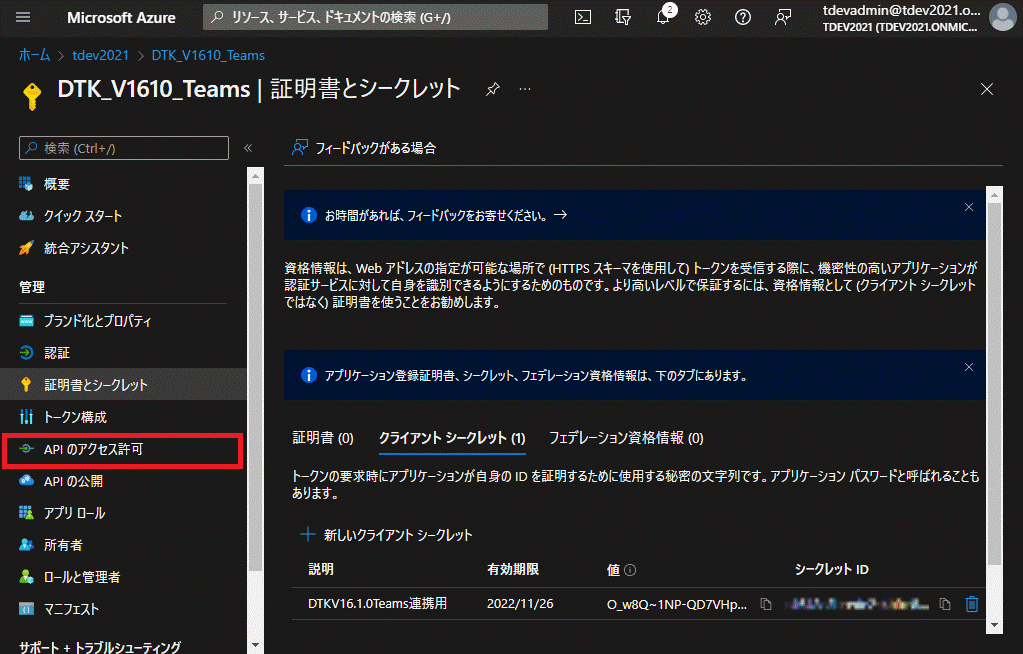Open the more options ellipsis

(525, 89)
